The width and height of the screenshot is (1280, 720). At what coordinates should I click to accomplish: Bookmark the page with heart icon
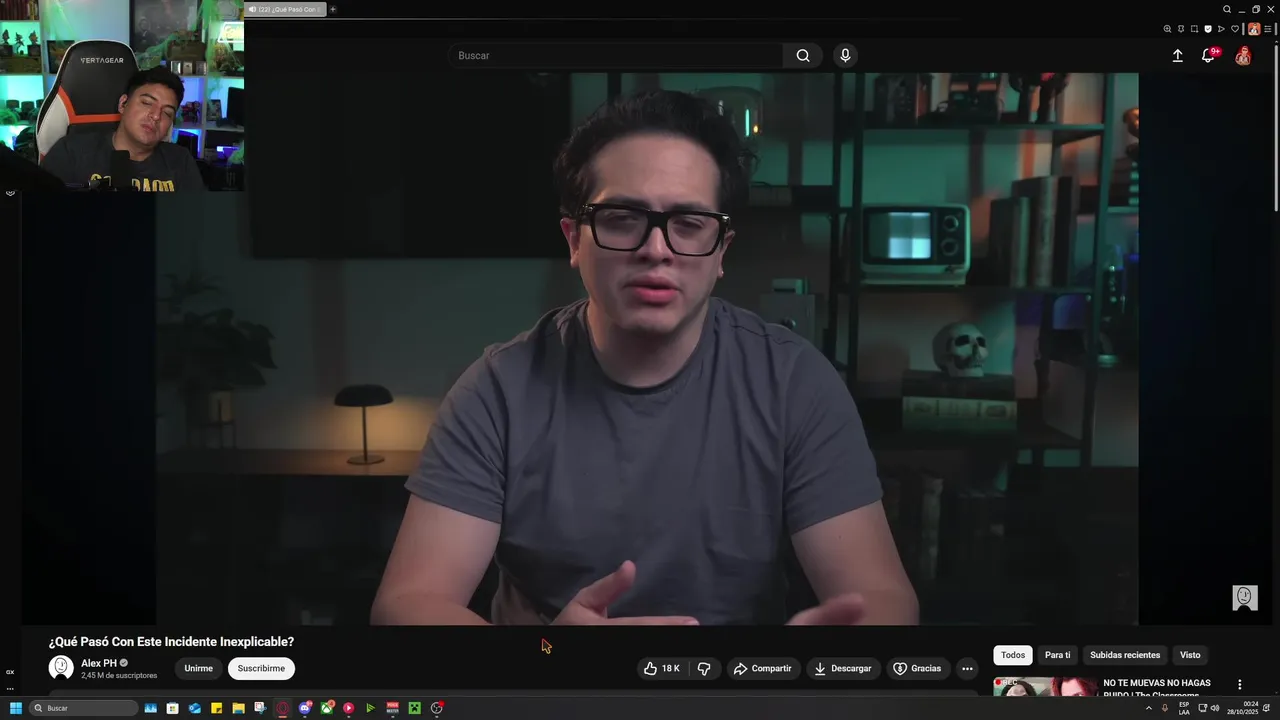pos(1235,29)
